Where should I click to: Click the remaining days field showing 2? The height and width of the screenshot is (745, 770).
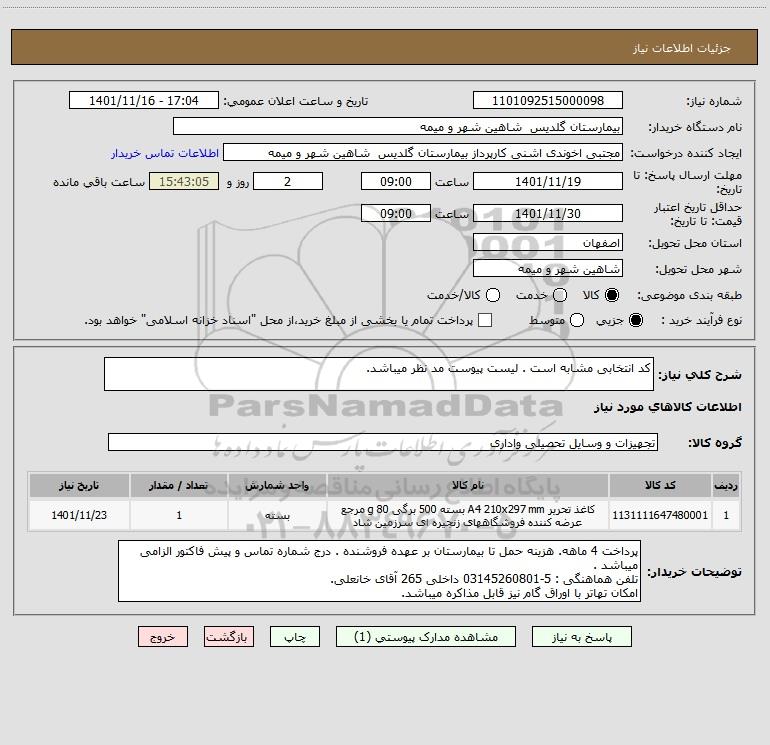(x=288, y=181)
